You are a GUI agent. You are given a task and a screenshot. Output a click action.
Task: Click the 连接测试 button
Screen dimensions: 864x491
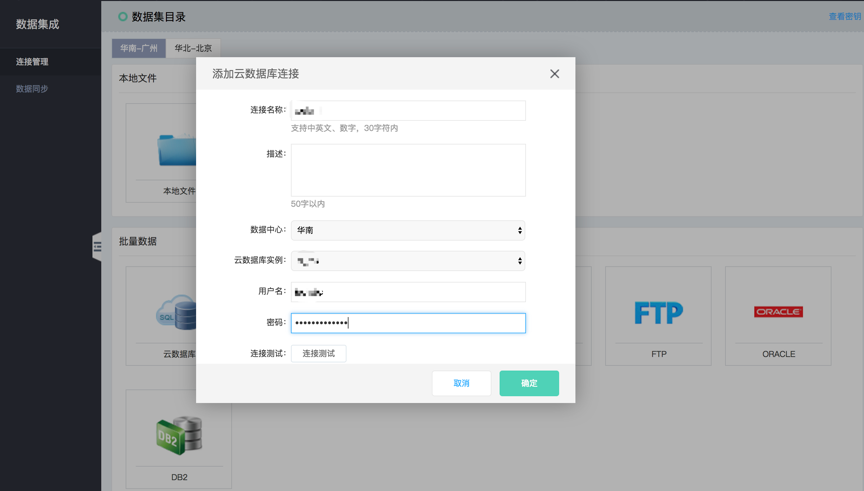[x=318, y=353]
